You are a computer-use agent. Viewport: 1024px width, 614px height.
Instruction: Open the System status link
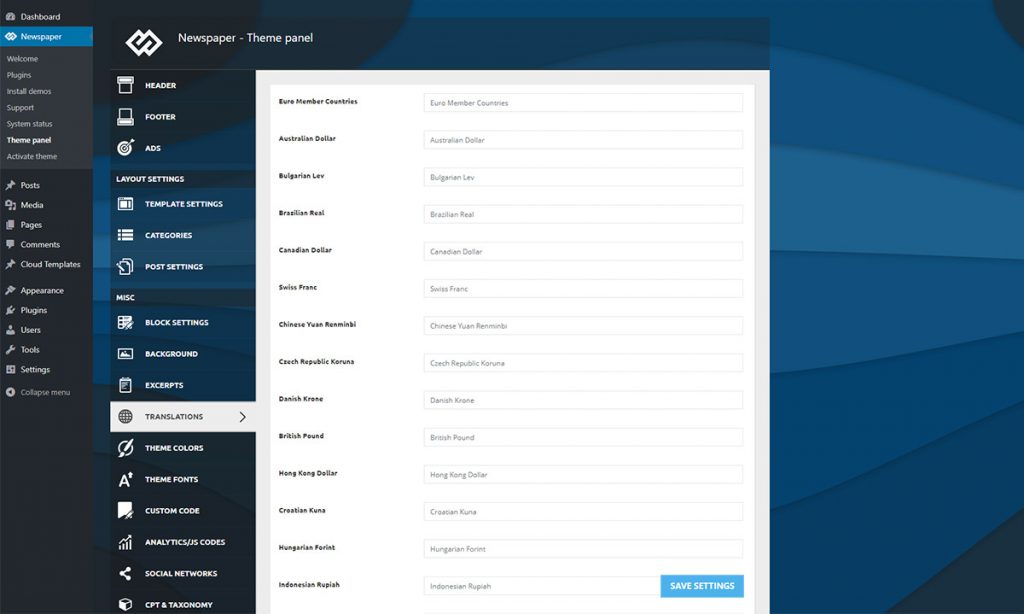30,124
